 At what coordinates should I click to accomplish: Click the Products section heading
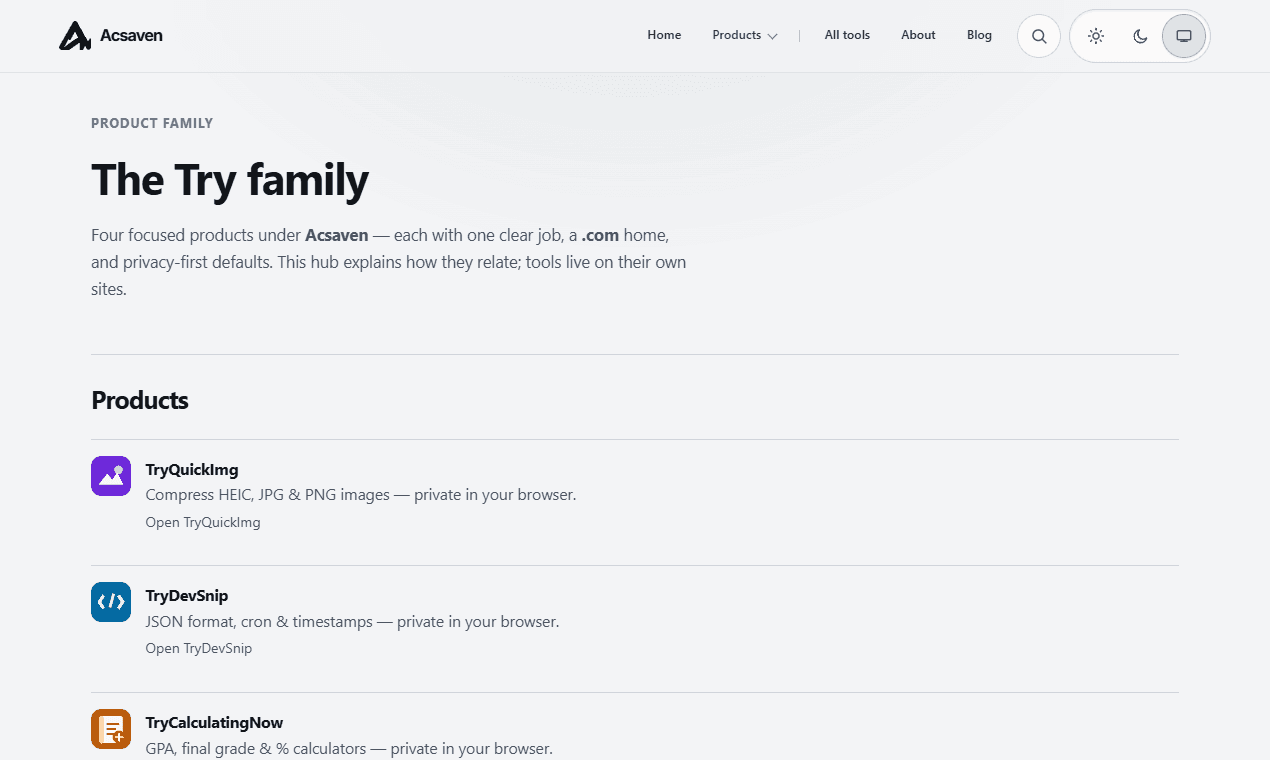point(140,401)
